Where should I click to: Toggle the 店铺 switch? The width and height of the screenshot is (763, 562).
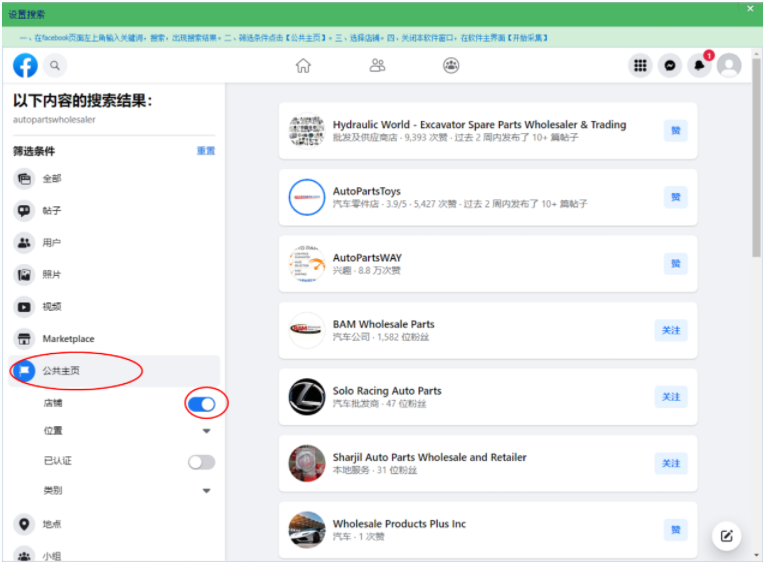pos(202,404)
